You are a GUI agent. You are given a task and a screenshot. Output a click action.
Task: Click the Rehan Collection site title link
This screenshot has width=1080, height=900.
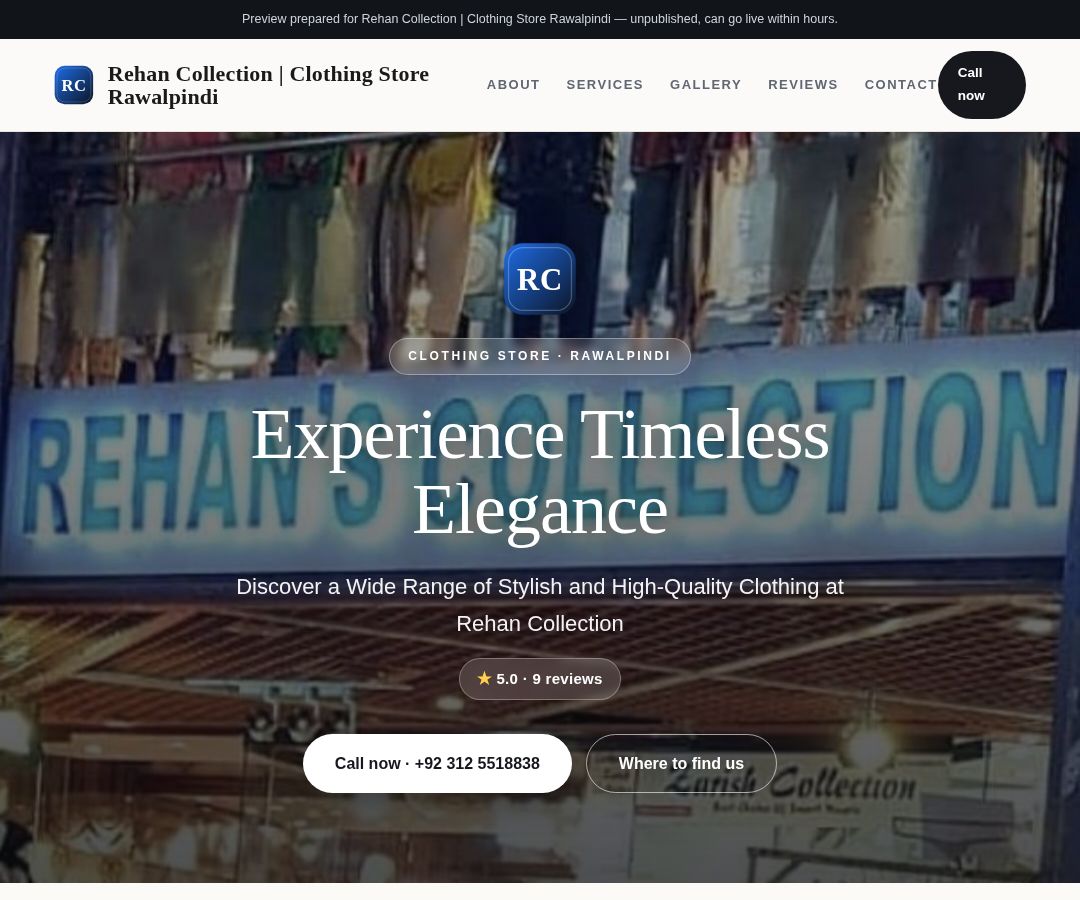pos(268,85)
